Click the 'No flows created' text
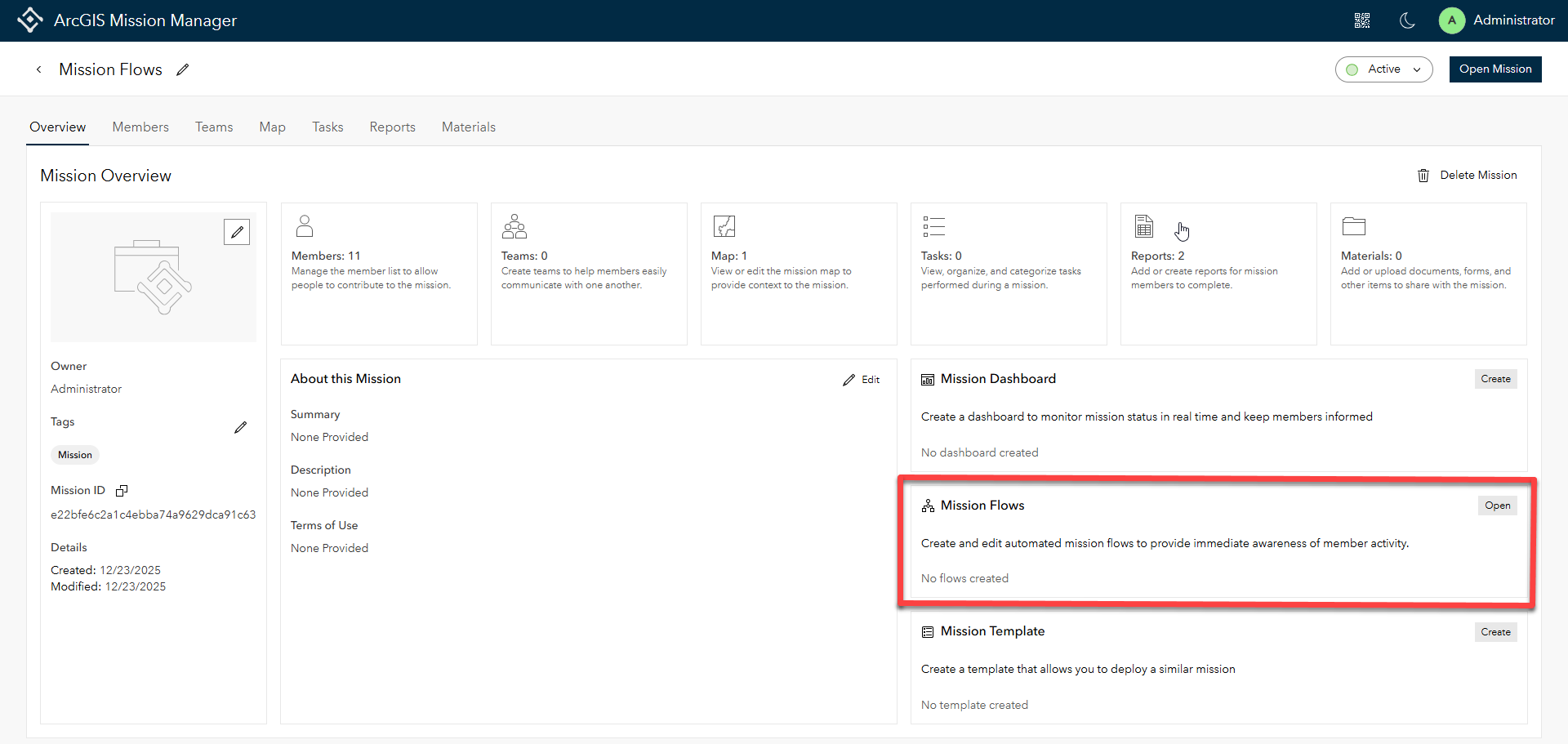The image size is (1568, 744). [964, 578]
